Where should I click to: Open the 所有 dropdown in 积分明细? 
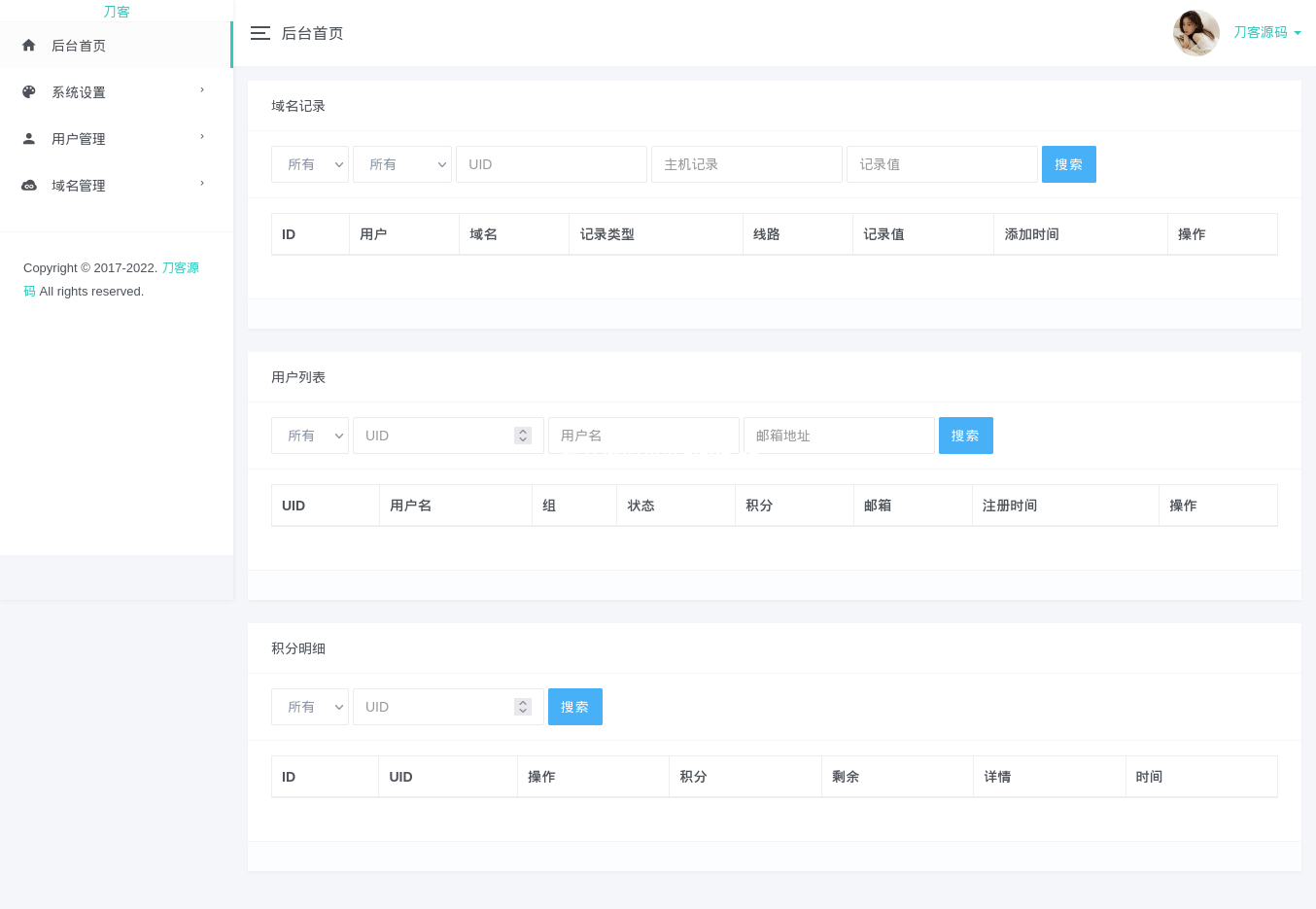[309, 707]
